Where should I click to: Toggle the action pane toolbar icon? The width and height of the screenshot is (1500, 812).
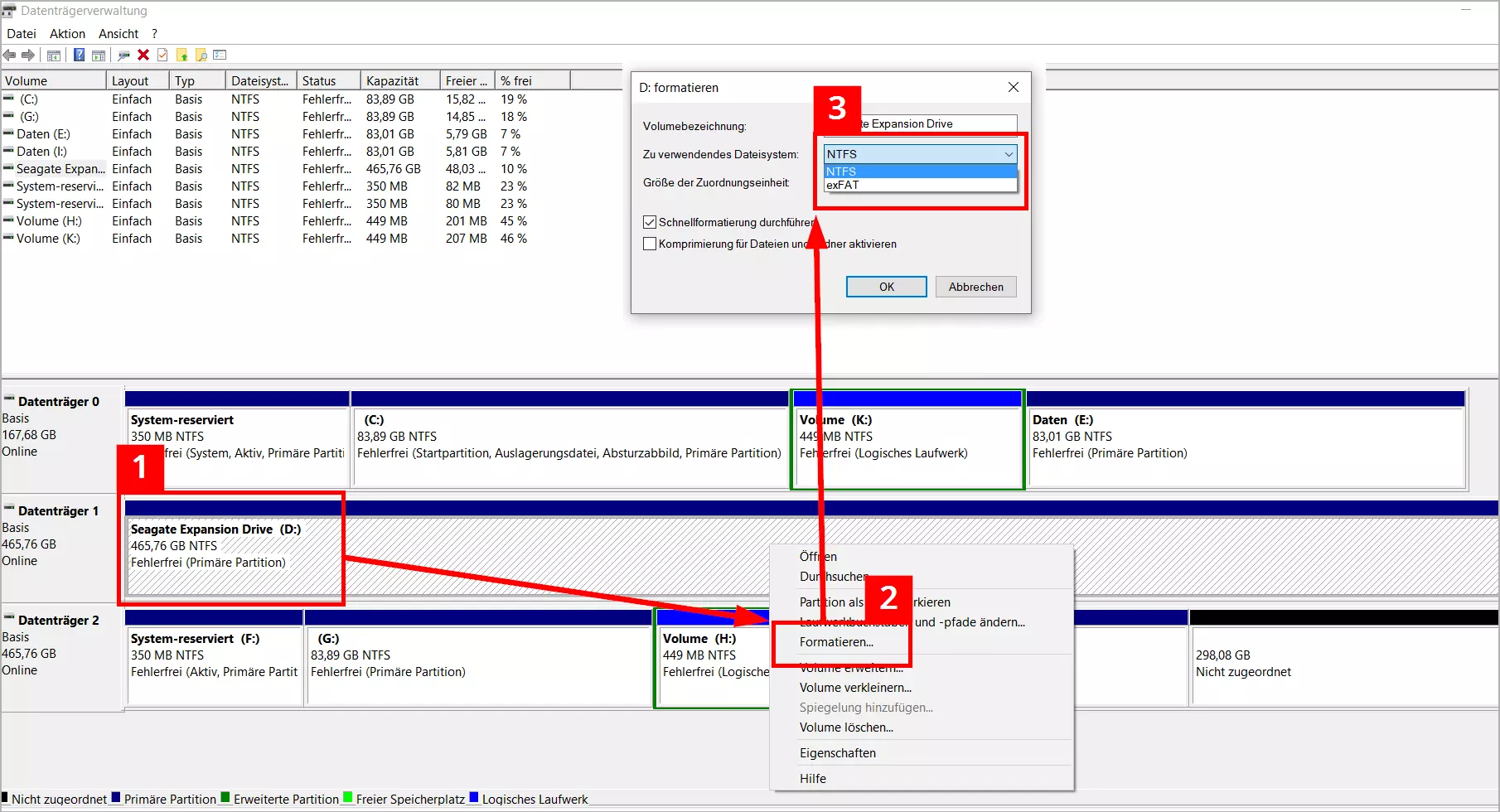pos(99,56)
